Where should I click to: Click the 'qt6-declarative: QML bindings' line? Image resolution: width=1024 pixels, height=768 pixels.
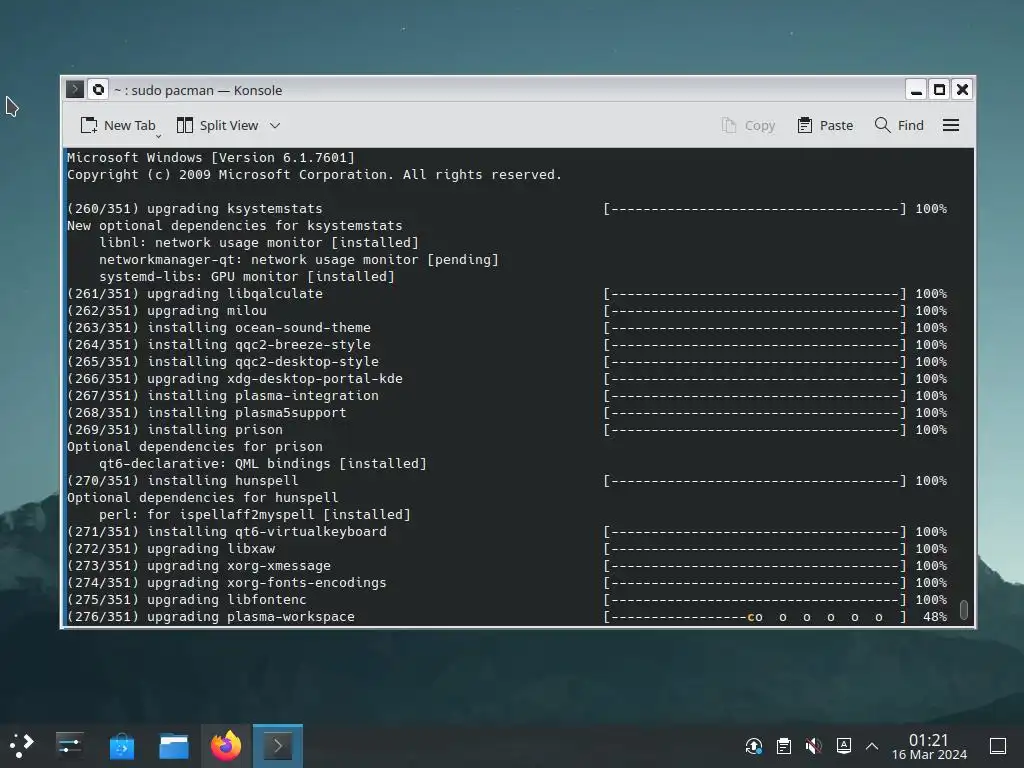263,463
